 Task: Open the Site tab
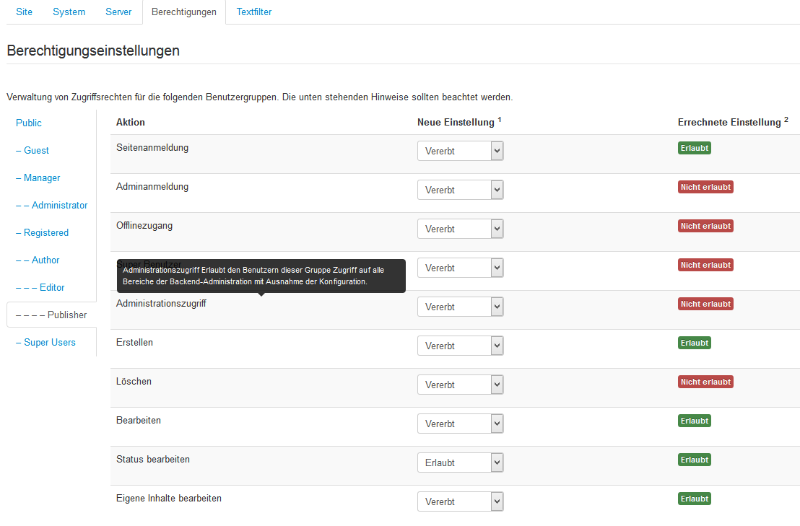(x=24, y=12)
